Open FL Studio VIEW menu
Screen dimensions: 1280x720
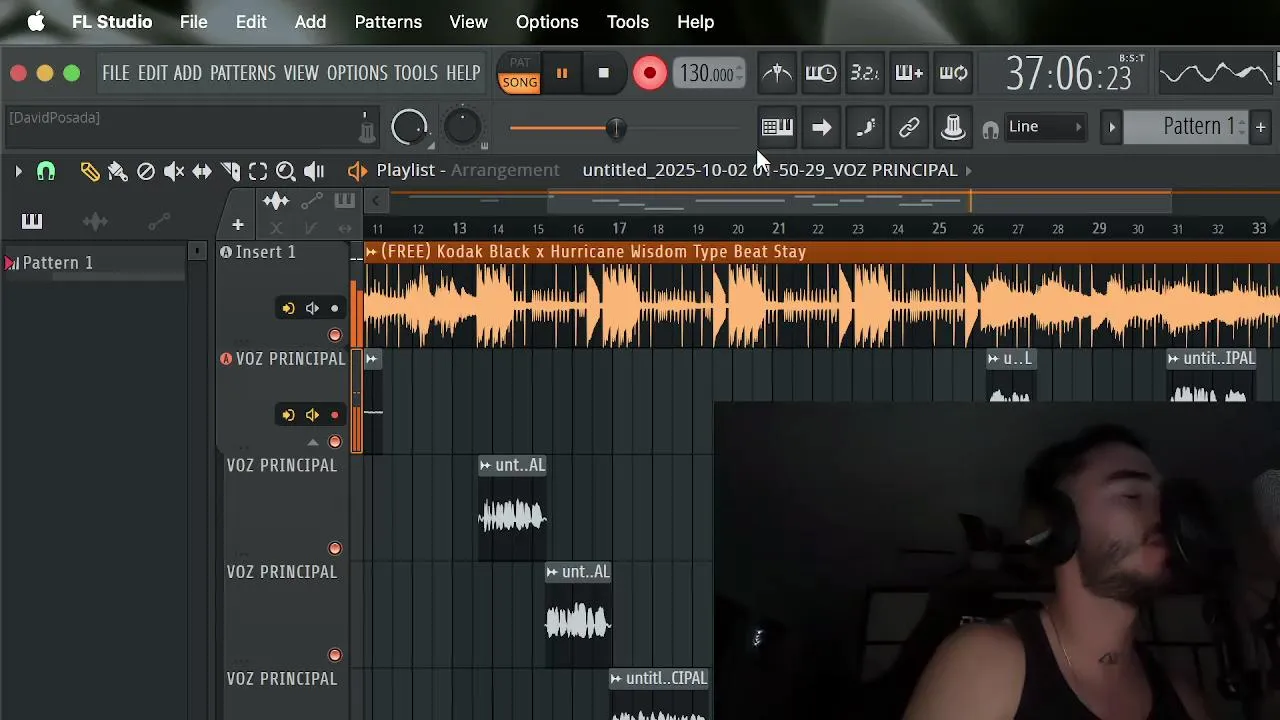point(301,73)
